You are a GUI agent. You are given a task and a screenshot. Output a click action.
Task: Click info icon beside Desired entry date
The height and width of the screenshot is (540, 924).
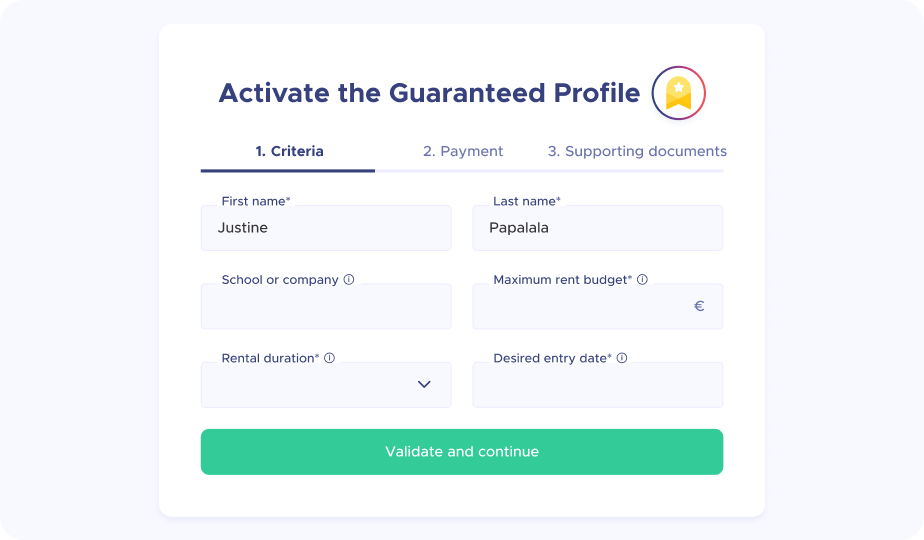(622, 358)
